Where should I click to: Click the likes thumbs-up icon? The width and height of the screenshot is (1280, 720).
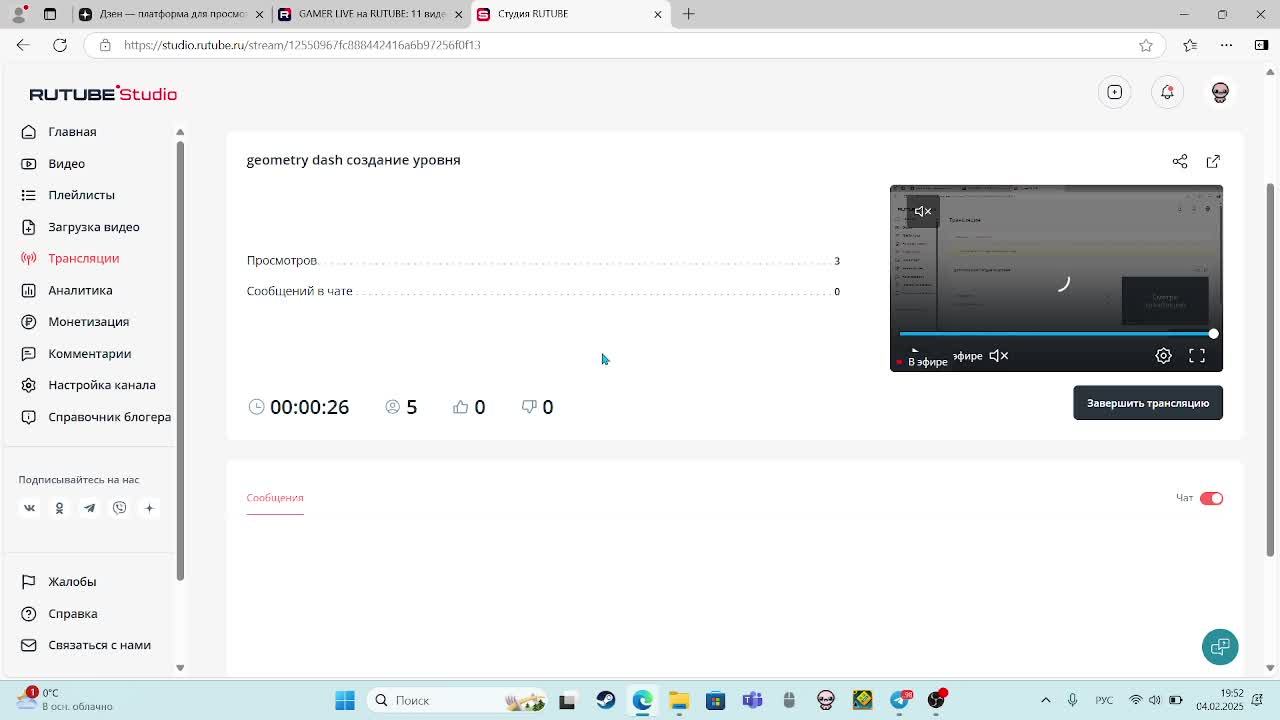(460, 407)
